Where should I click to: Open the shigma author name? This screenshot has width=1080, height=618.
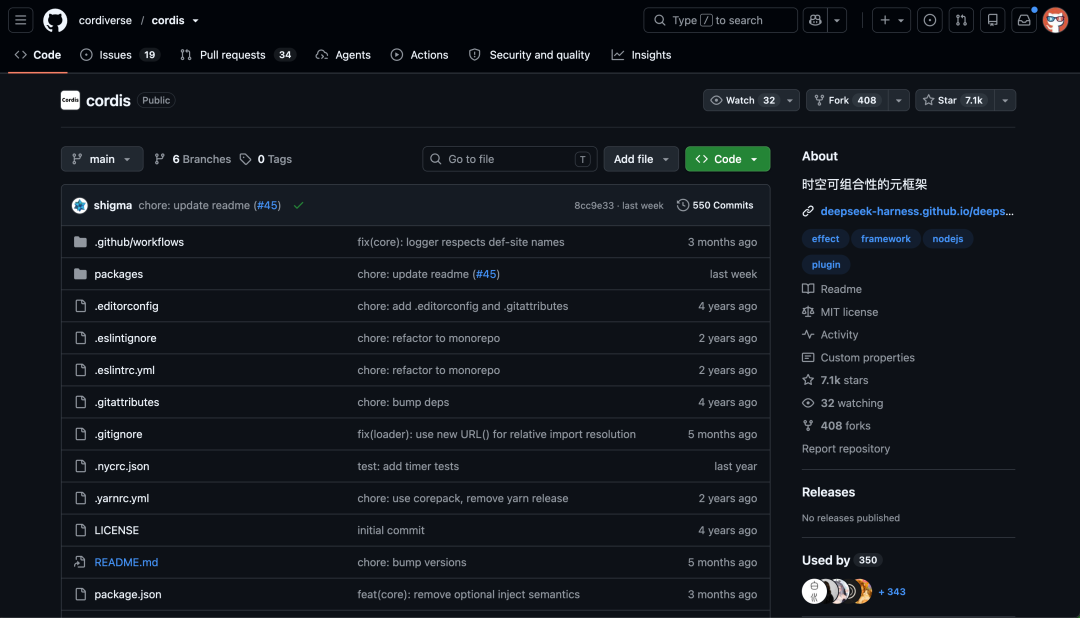[113, 205]
